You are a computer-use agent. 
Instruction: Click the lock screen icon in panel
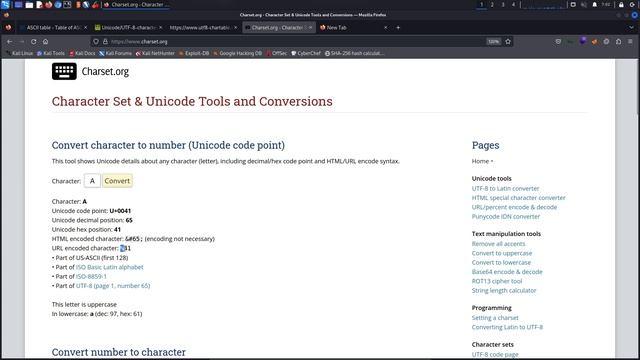tap(621, 5)
